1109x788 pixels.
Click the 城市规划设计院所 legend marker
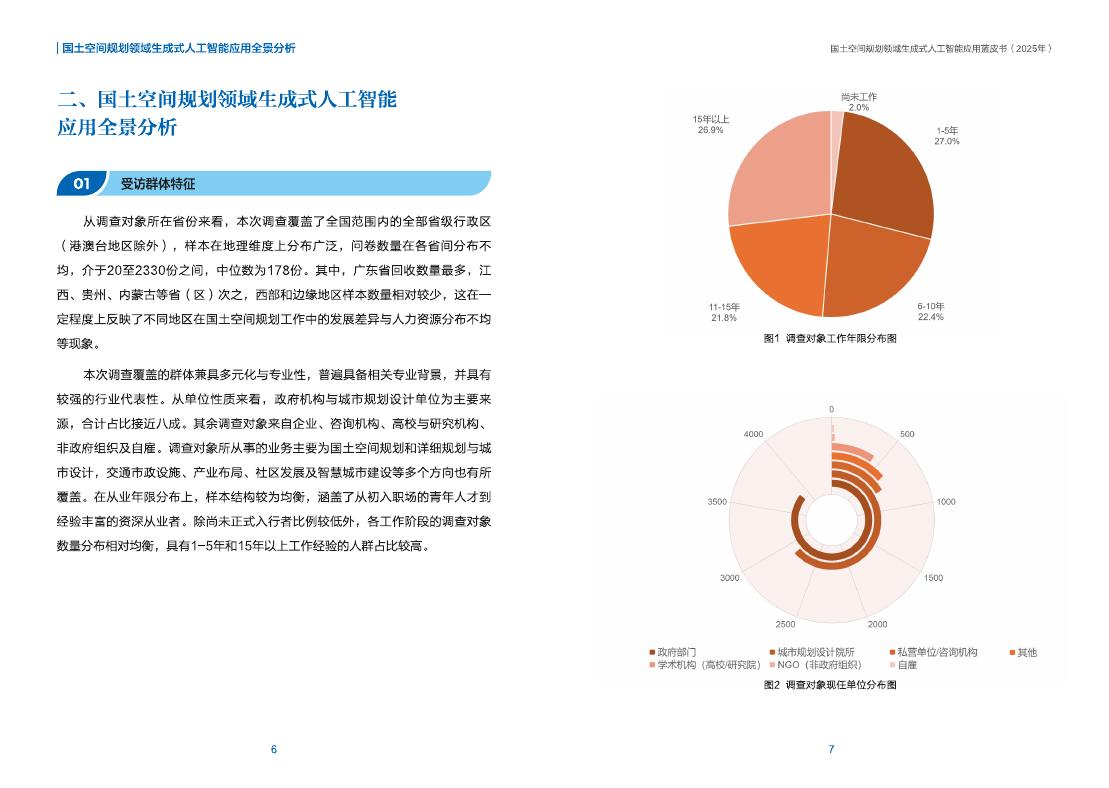point(770,652)
